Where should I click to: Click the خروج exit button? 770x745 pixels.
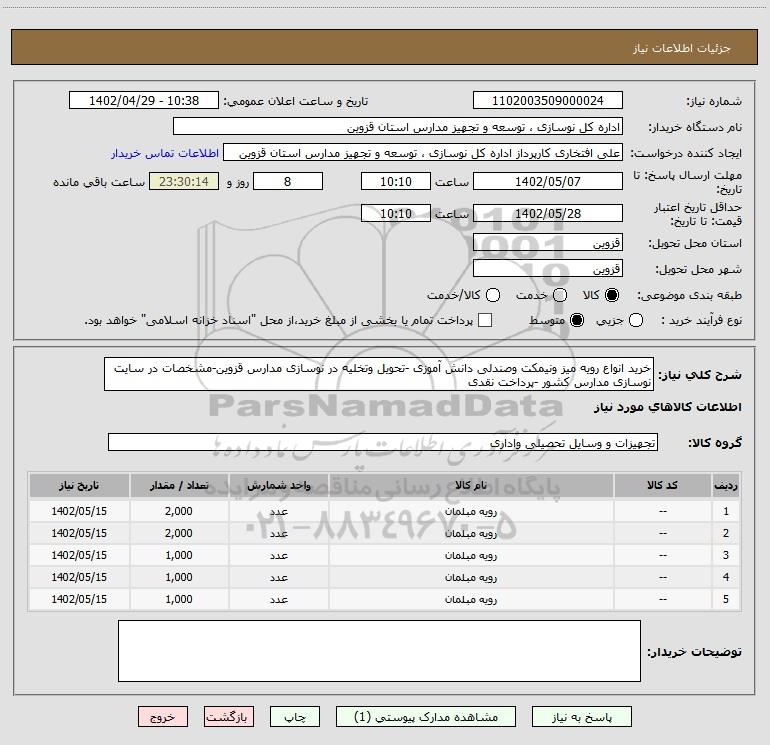163,717
